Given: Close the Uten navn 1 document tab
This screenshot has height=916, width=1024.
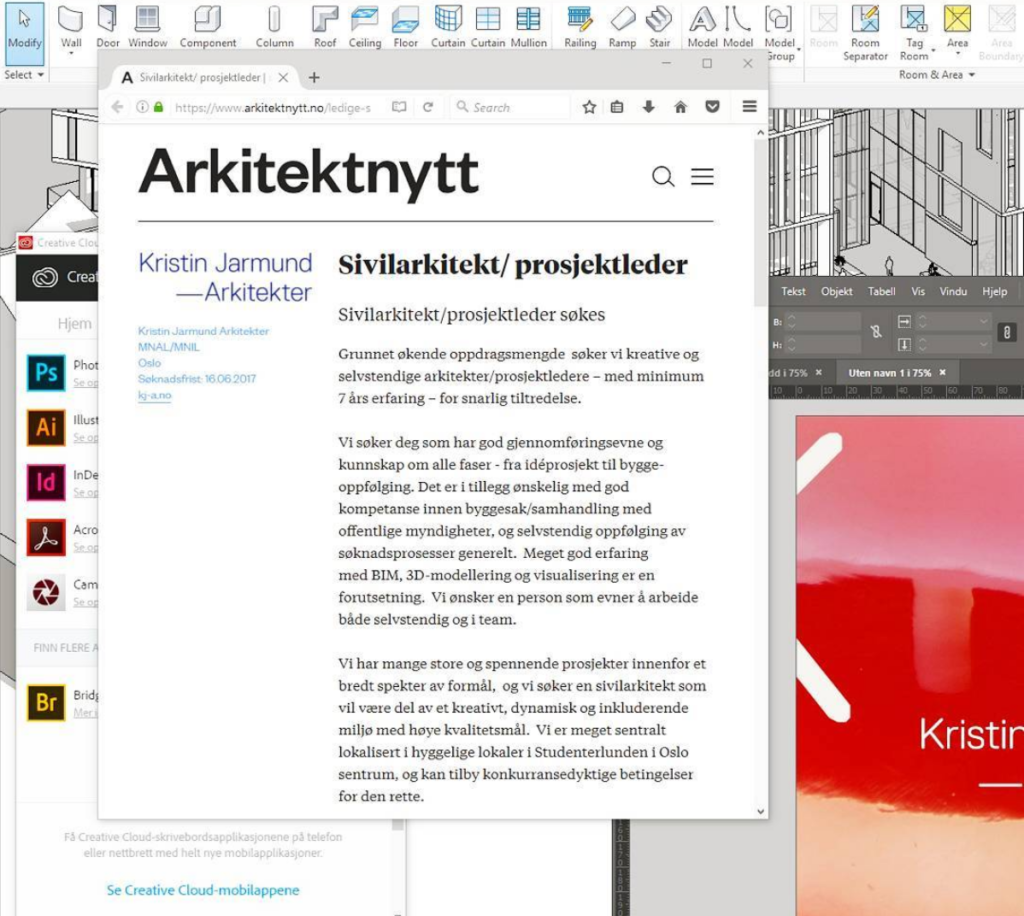Looking at the screenshot, I should click(942, 372).
